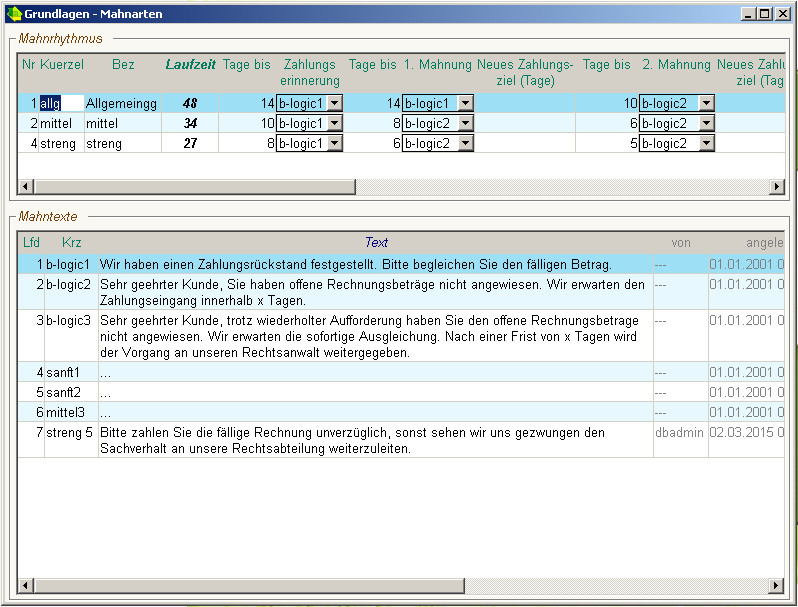The image size is (798, 607).
Task: Click text 'Wir haben einen Zahlungsrückstand festgestellt'
Action: coord(239,265)
